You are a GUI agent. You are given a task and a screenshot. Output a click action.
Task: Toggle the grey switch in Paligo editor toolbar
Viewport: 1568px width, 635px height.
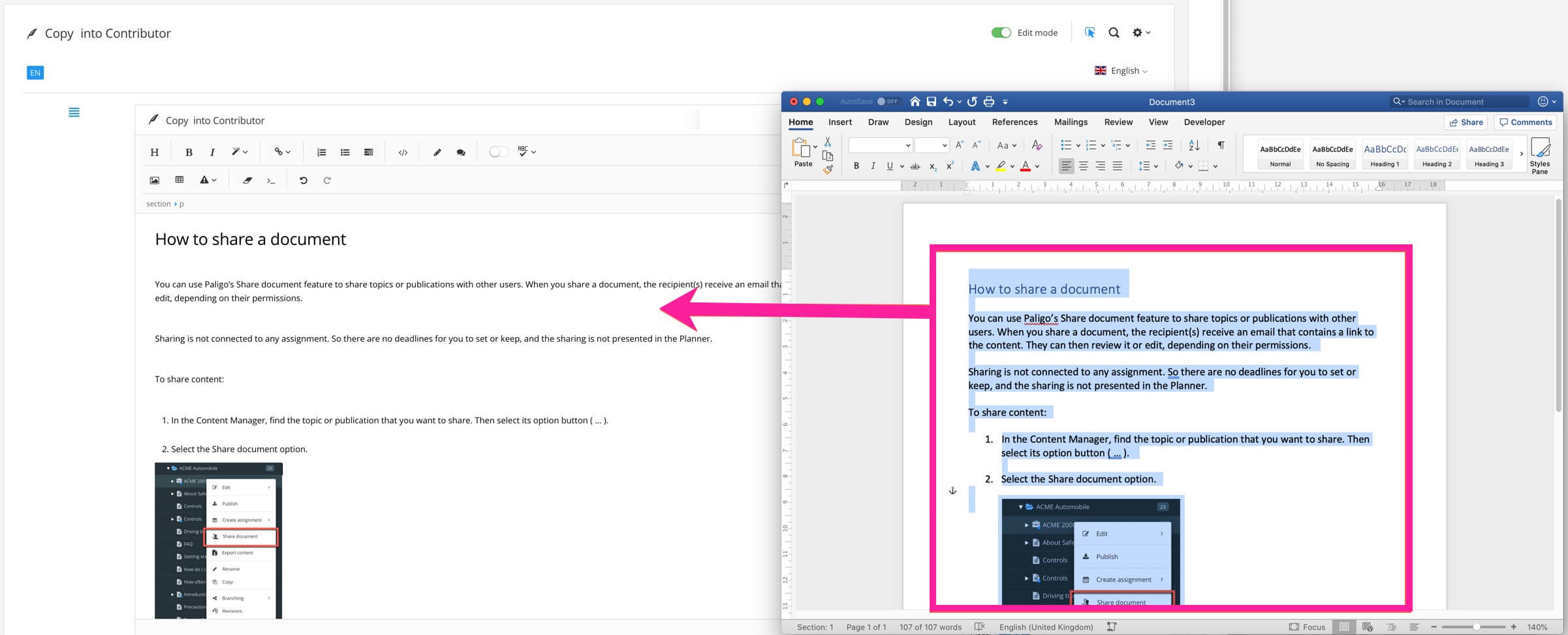498,152
